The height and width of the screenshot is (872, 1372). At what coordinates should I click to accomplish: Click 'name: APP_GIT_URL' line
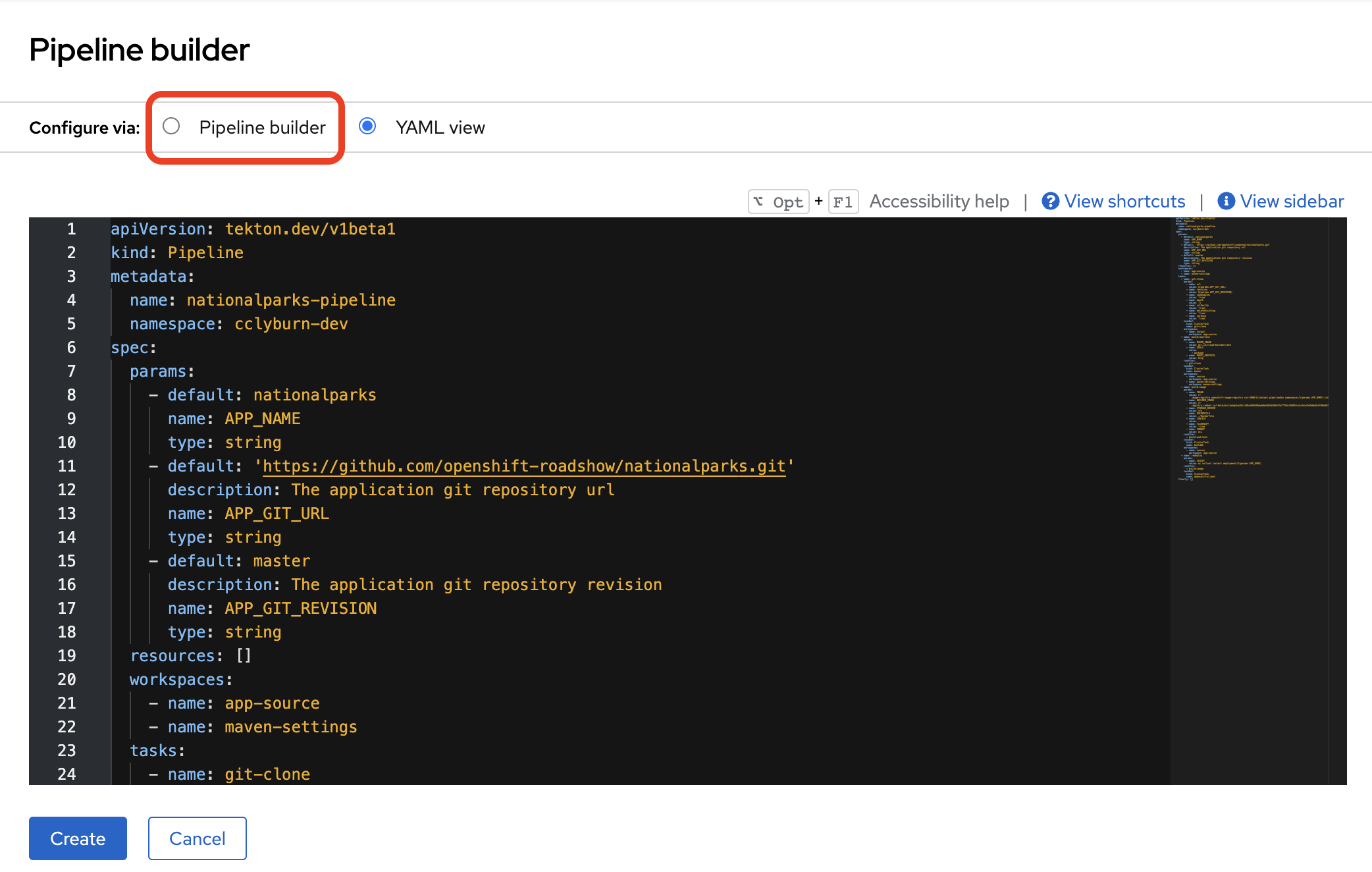248,514
